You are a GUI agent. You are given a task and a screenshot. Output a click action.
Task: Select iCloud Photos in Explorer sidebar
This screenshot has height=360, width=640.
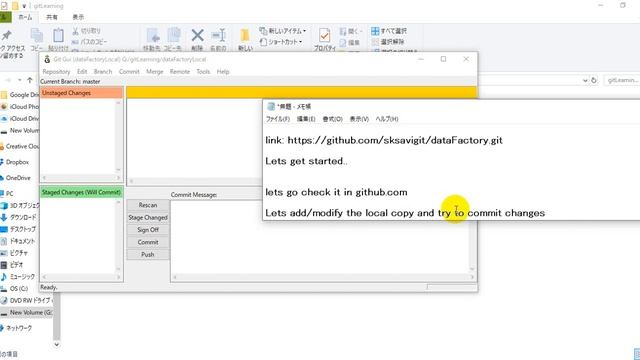coord(20,107)
